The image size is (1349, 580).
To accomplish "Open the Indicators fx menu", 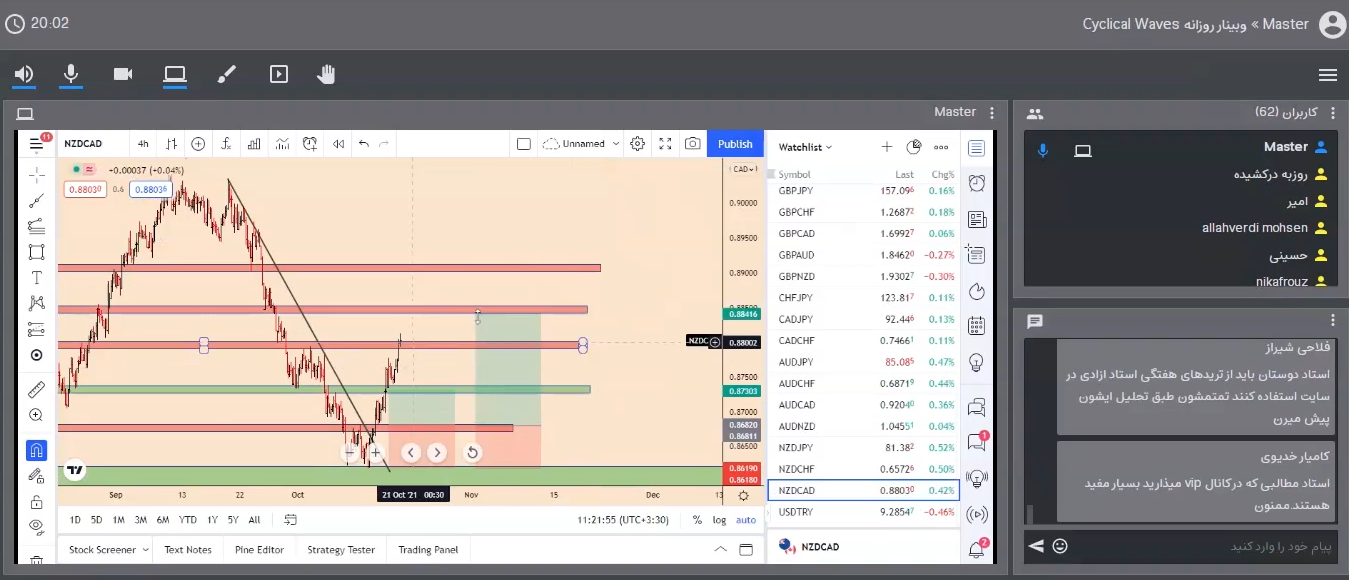I will point(227,144).
